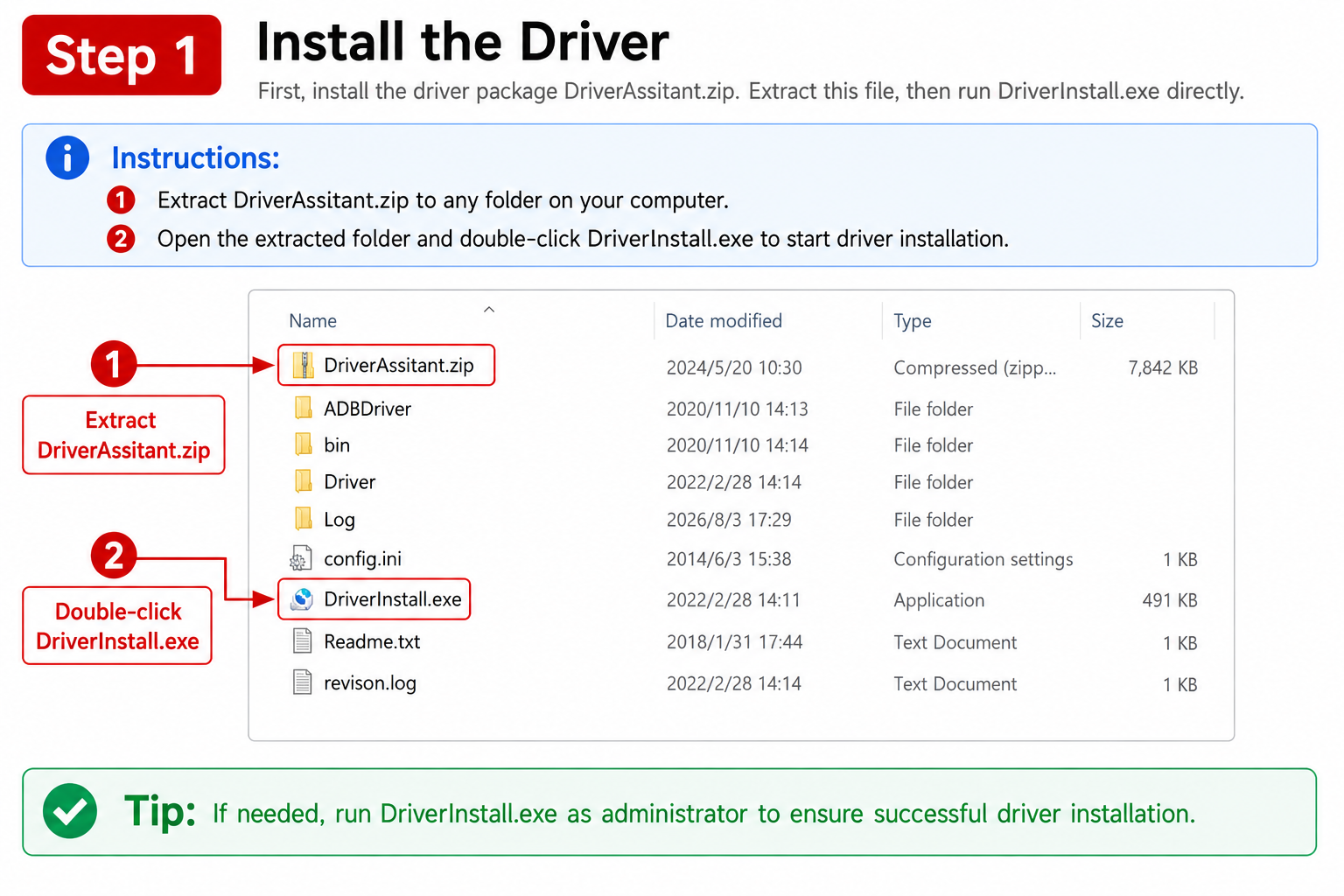Click the date 2024/5/20 10:30
Image resolution: width=1344 pixels, height=896 pixels.
click(734, 367)
